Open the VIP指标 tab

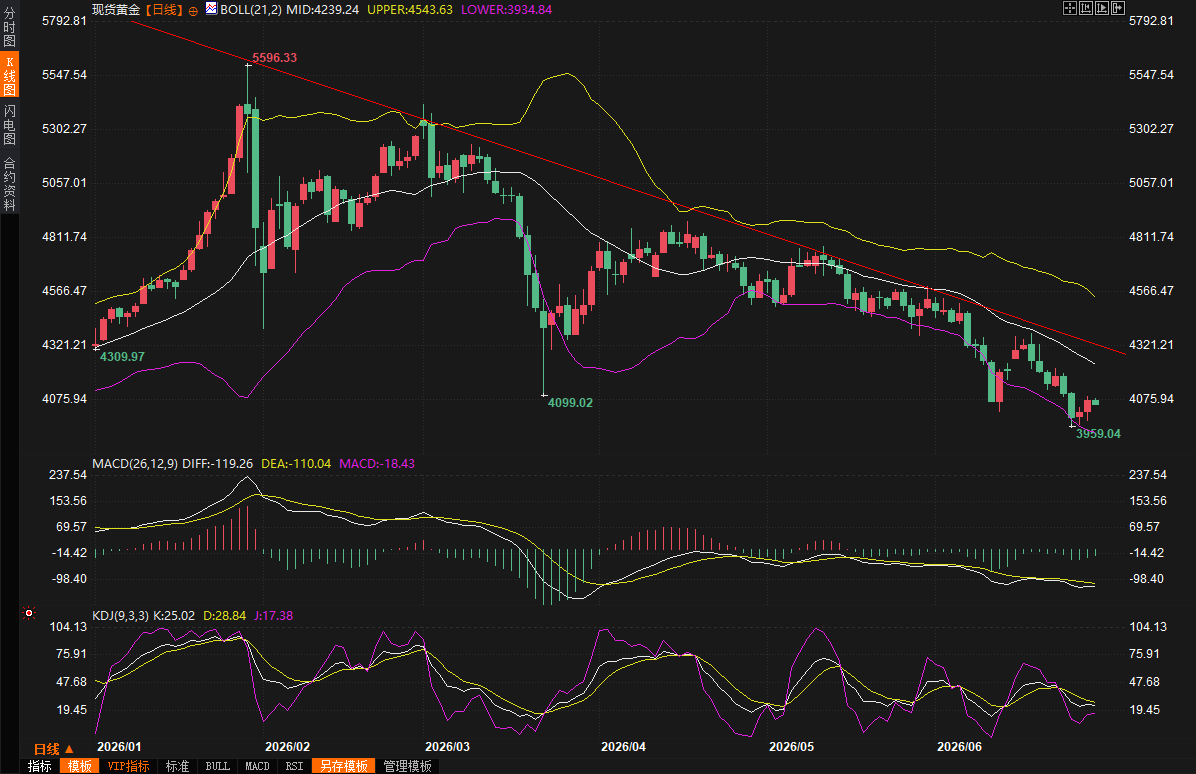(x=128, y=766)
